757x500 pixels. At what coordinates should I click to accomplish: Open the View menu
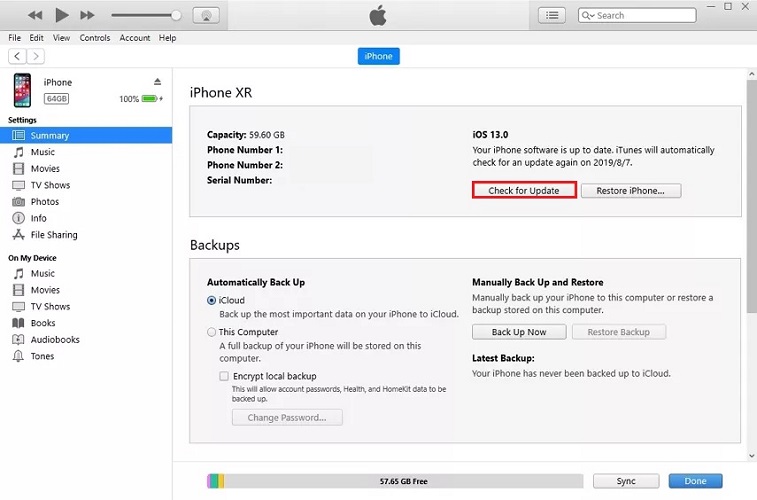(61, 38)
